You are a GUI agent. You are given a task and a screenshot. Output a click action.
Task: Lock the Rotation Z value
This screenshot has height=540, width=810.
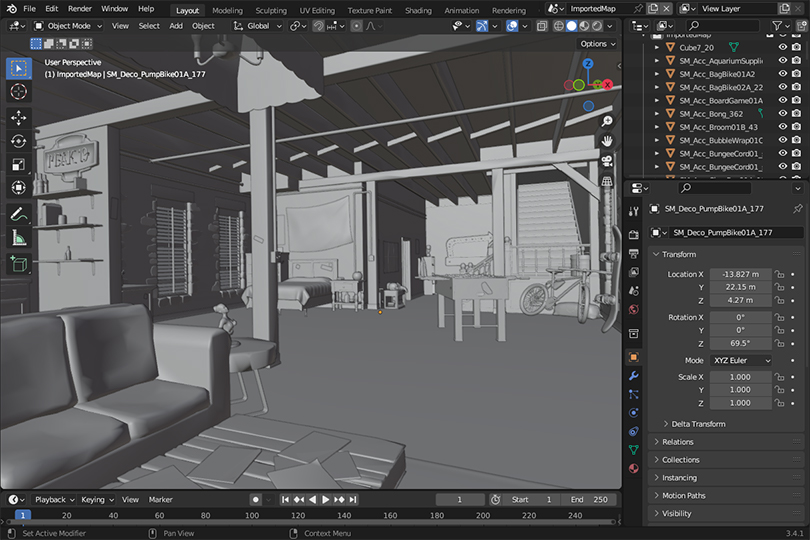tap(779, 343)
